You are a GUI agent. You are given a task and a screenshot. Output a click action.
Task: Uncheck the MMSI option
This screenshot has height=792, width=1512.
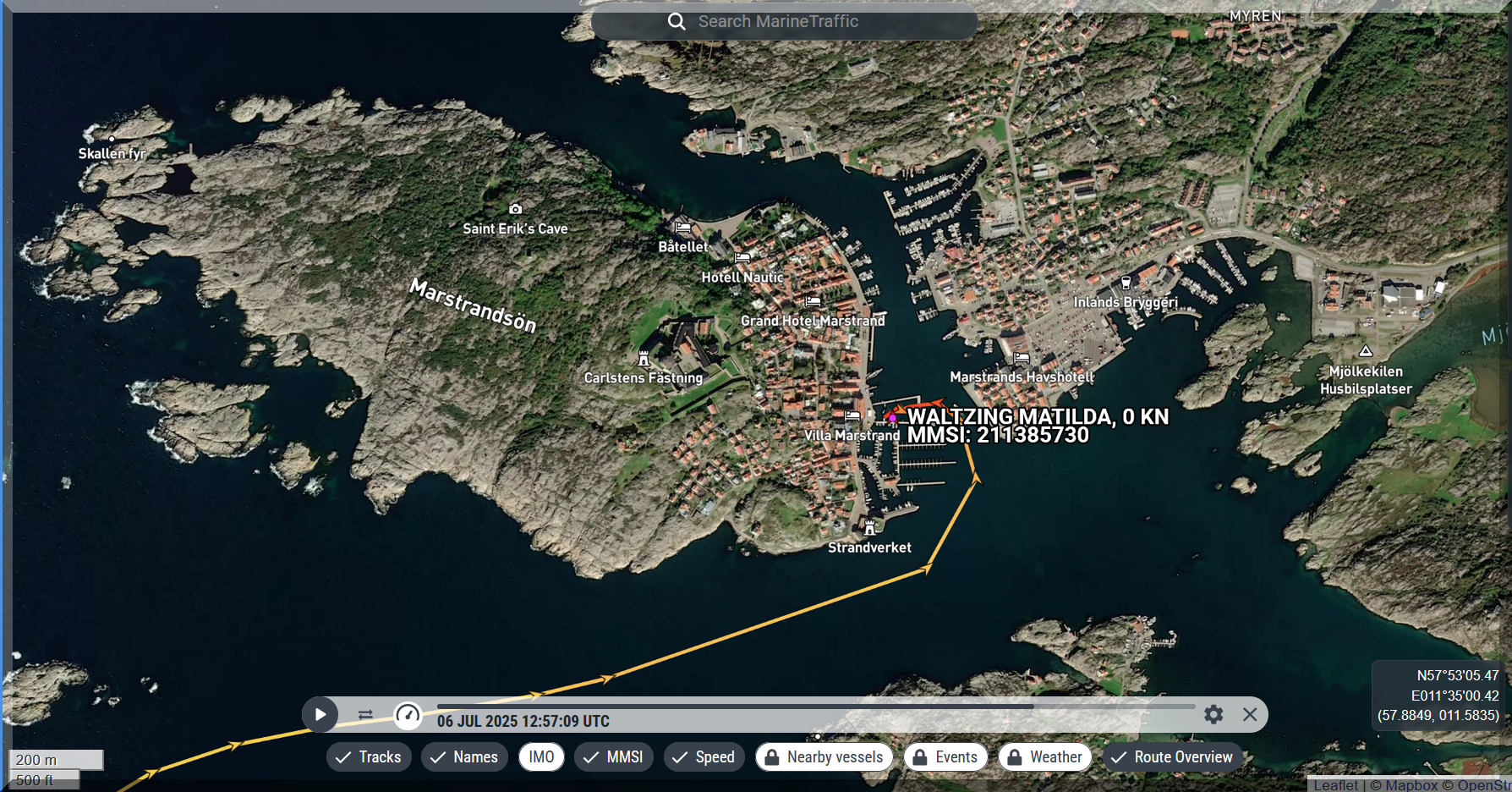613,757
